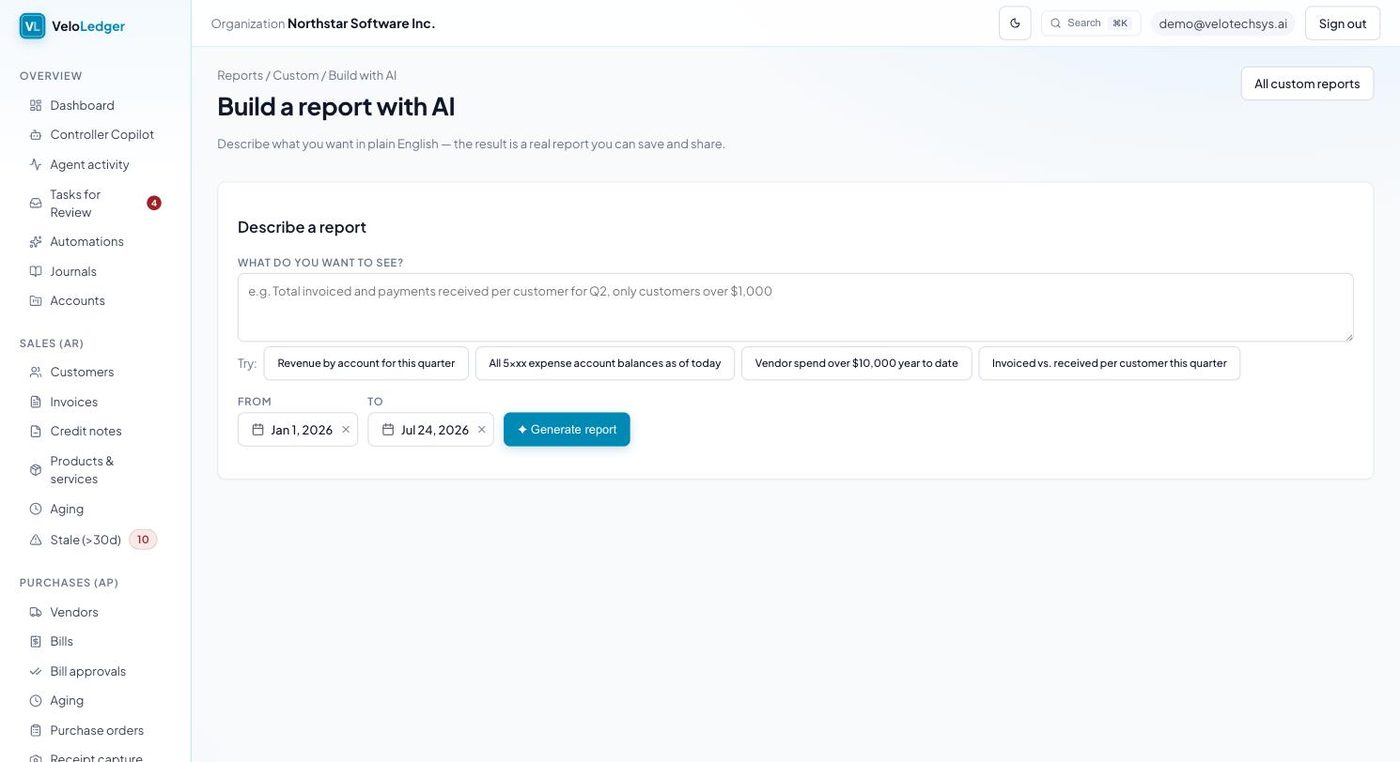Image resolution: width=1400 pixels, height=762 pixels.
Task: Clear the Jul 24, 2026 To date
Action: pyautogui.click(x=481, y=430)
